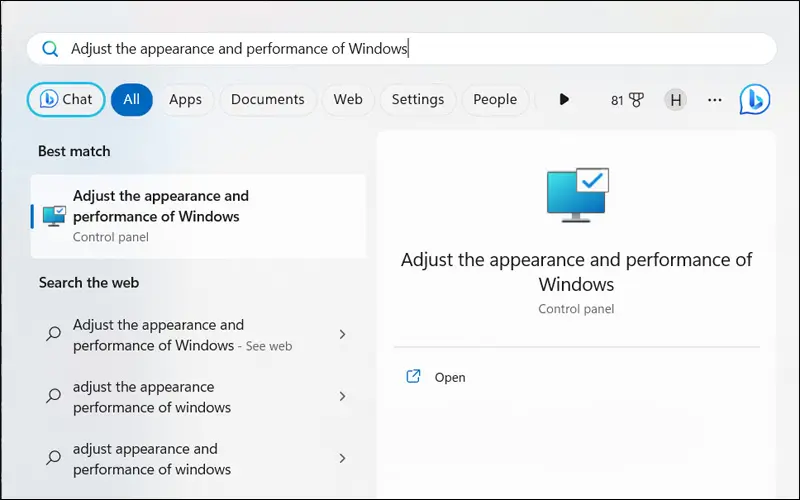Click the magnifier icon on the 'See web' suggestion
Screen dimensions: 800x500
click(x=54, y=334)
